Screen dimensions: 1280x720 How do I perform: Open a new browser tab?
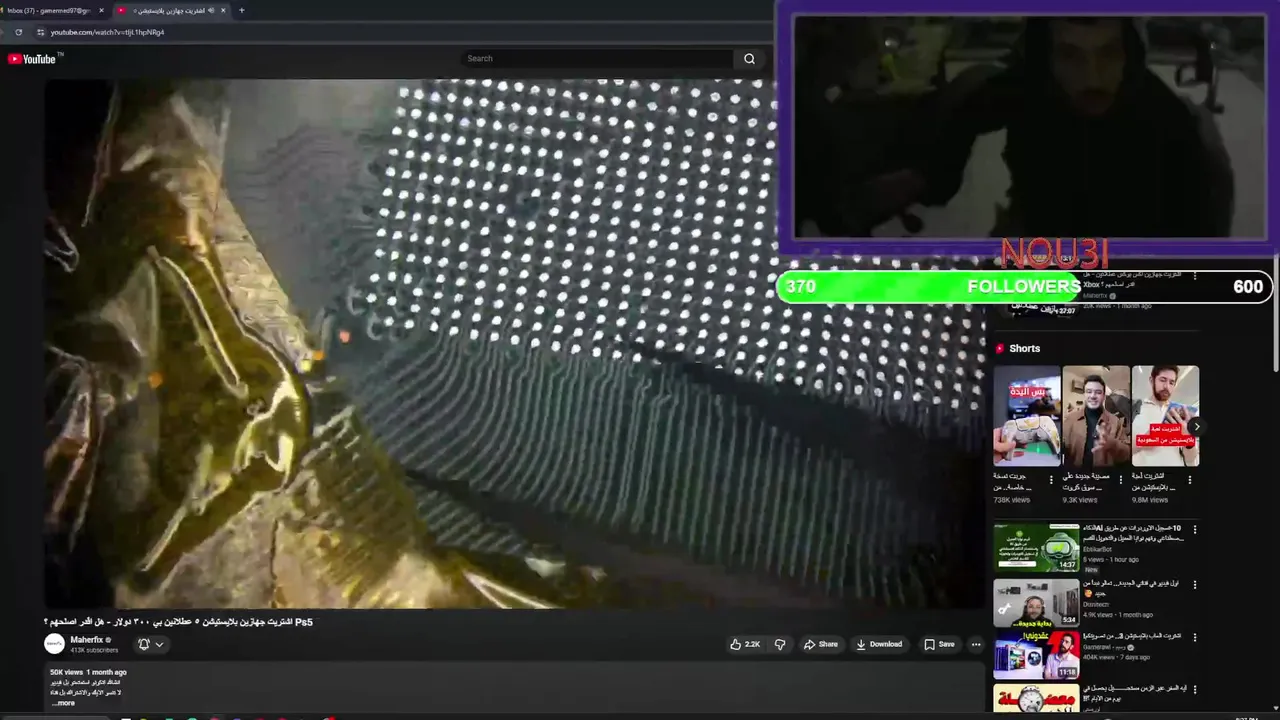click(x=241, y=10)
